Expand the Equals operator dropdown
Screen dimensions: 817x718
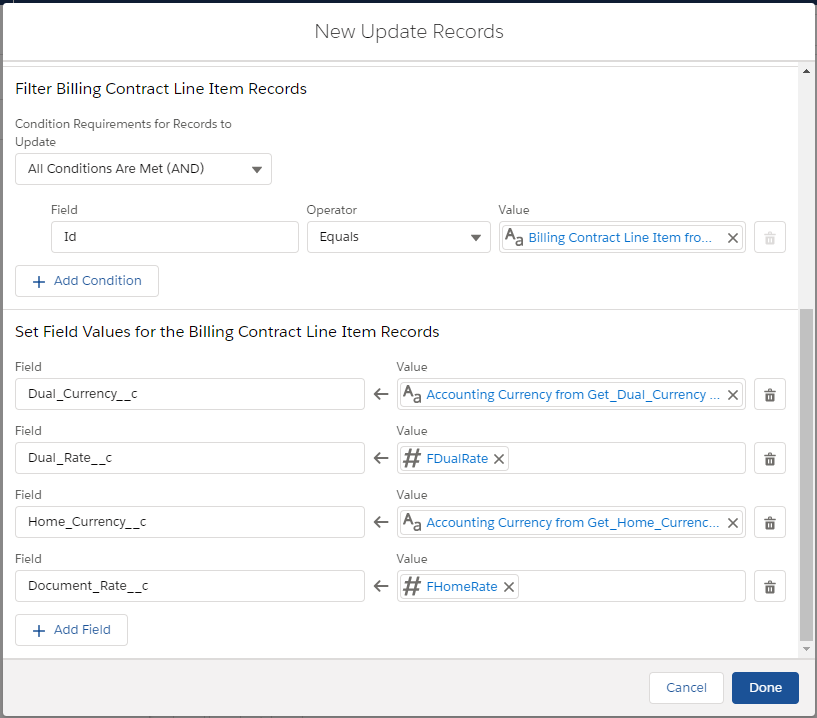[398, 237]
